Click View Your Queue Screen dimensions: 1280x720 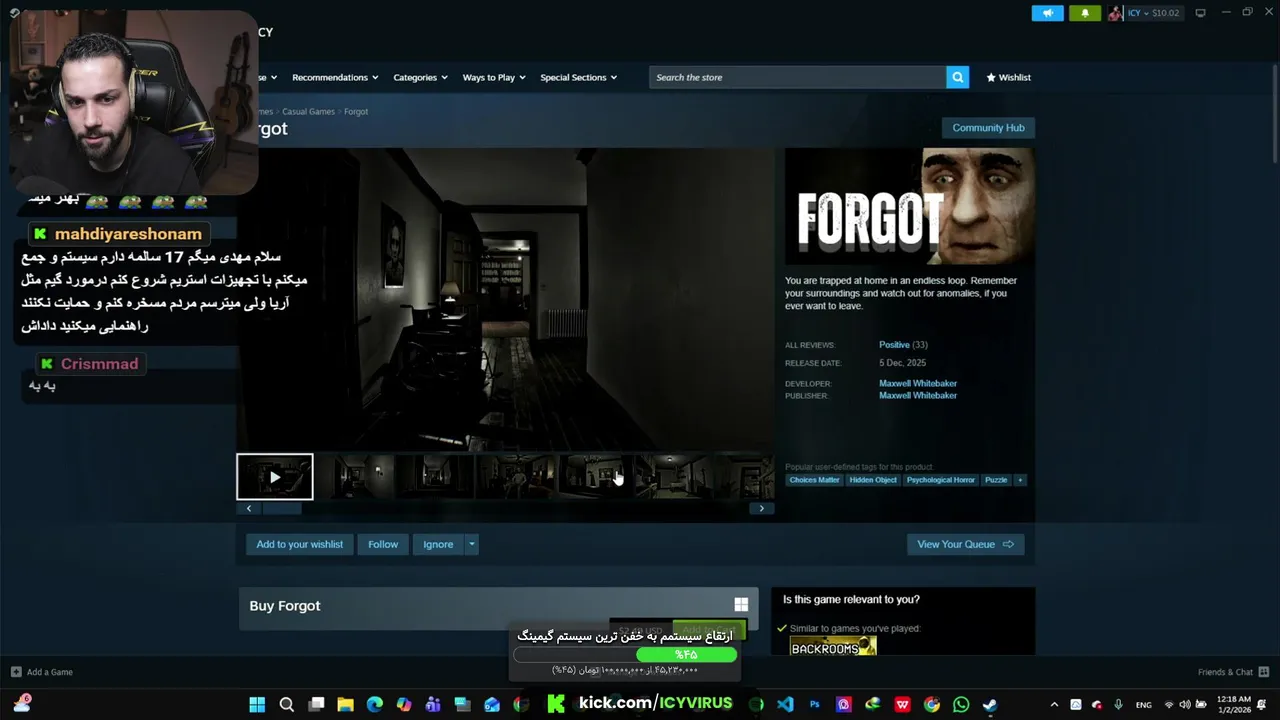[965, 544]
